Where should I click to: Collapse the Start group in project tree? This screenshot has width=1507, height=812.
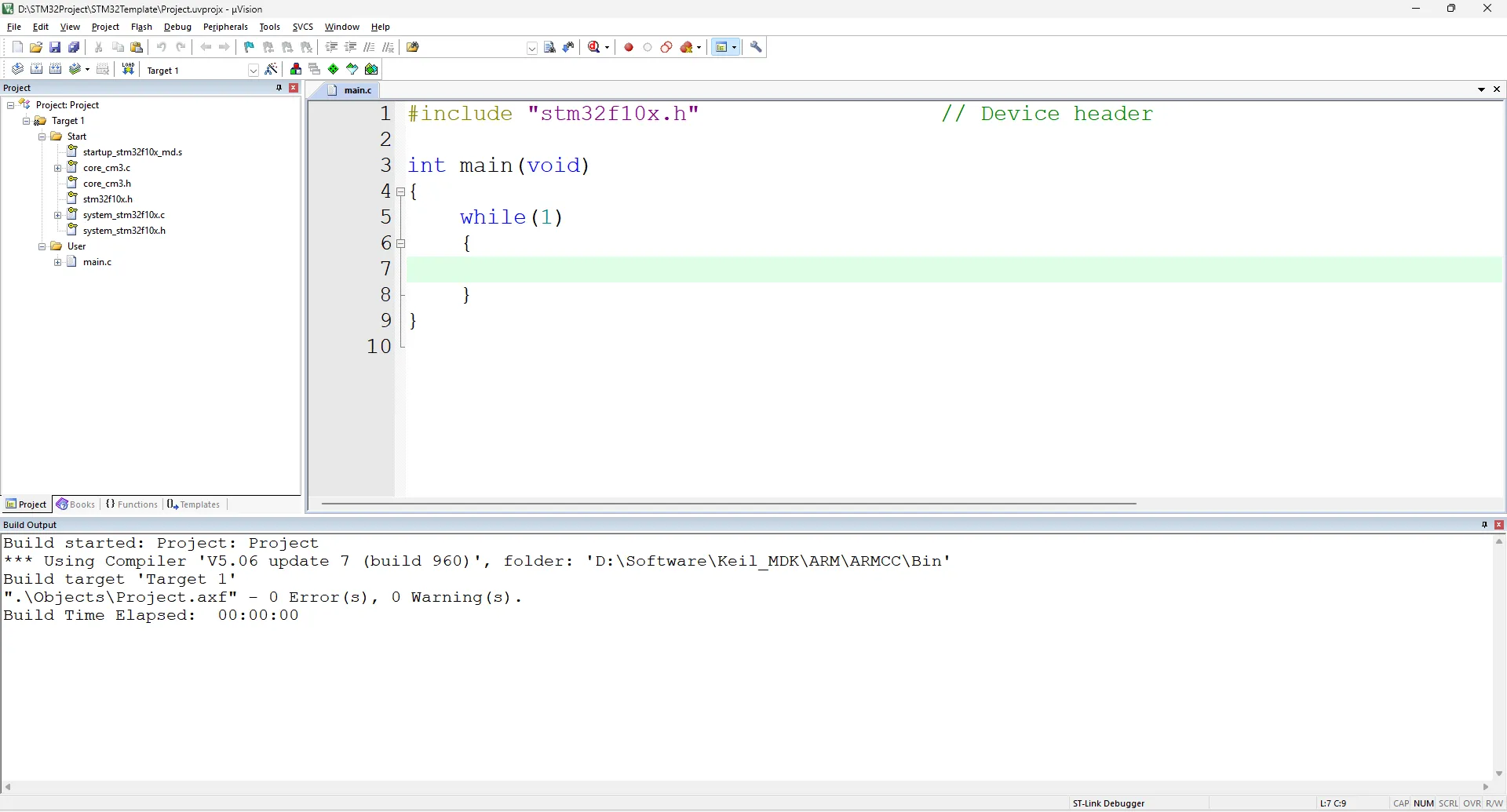point(42,137)
